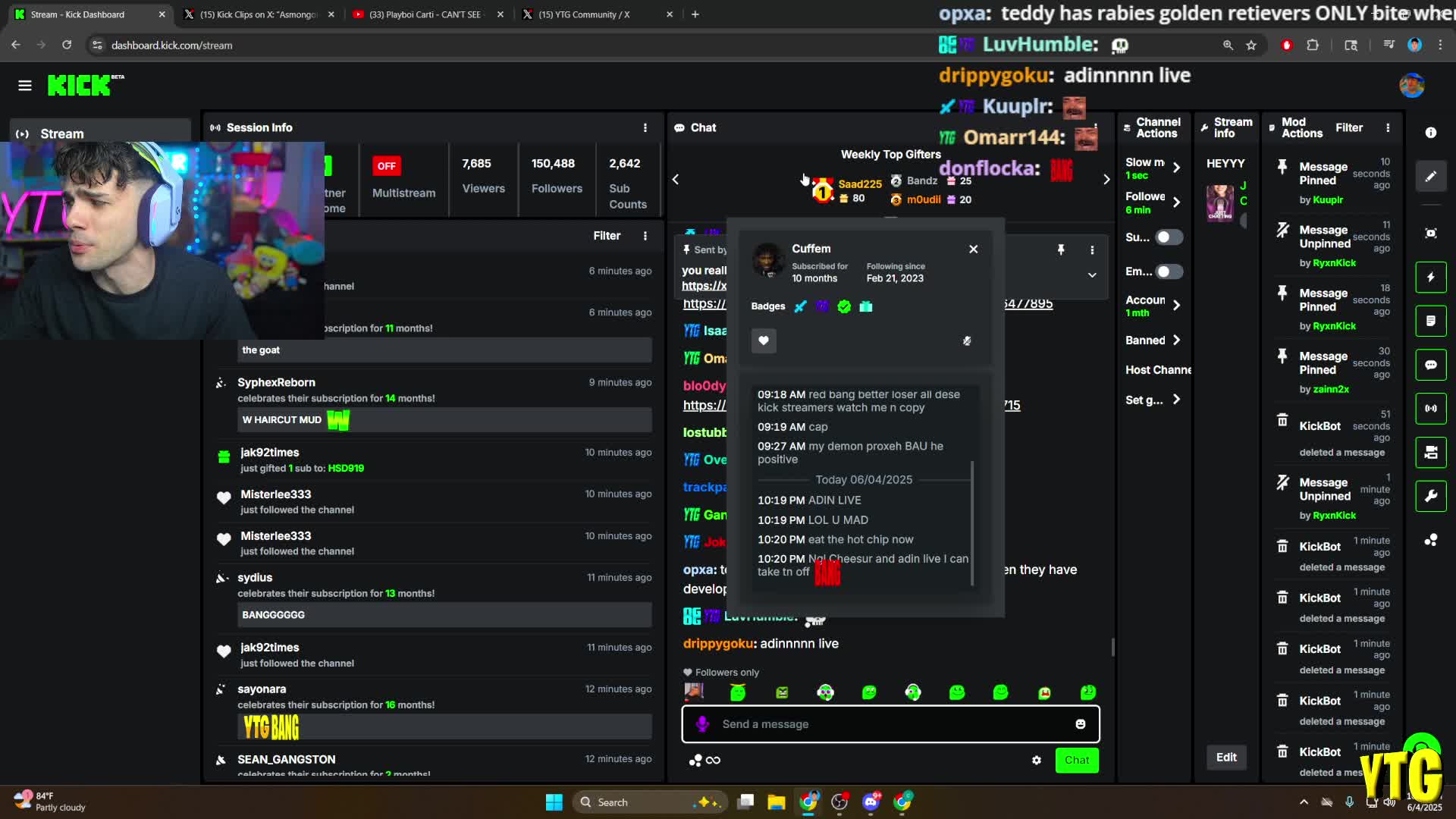Viewport: 1456px width, 819px height.
Task: Bookmark this page with star icon
Action: [1251, 45]
